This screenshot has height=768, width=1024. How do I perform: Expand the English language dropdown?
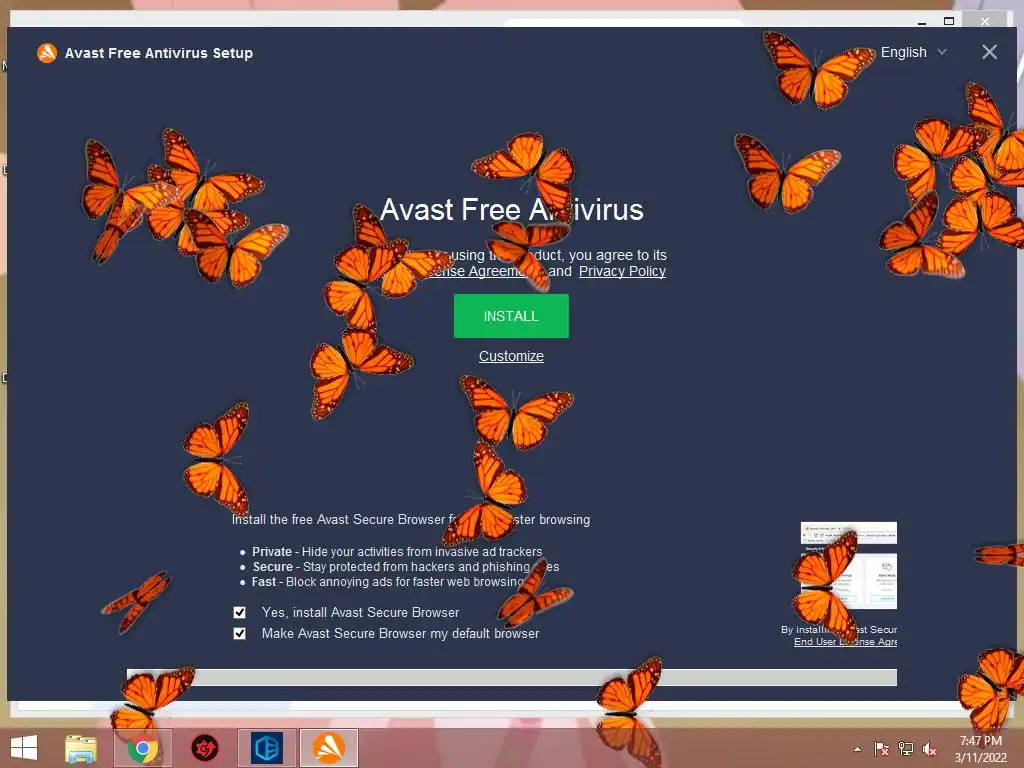[914, 52]
